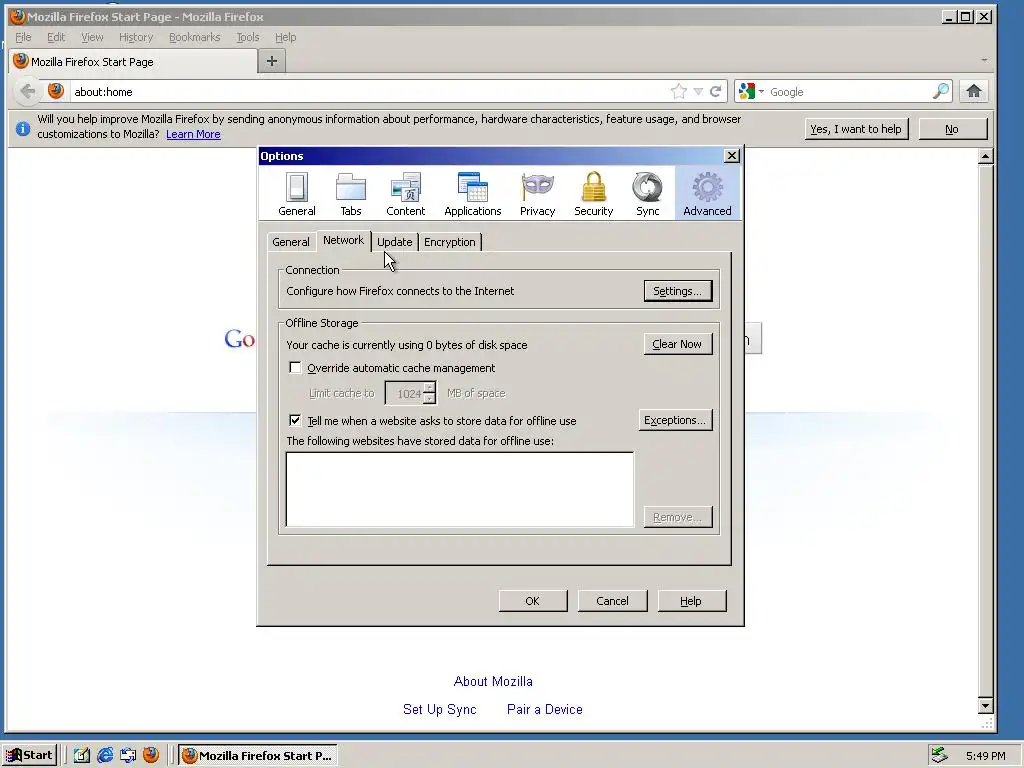Bookmark this page with the star icon

(679, 91)
